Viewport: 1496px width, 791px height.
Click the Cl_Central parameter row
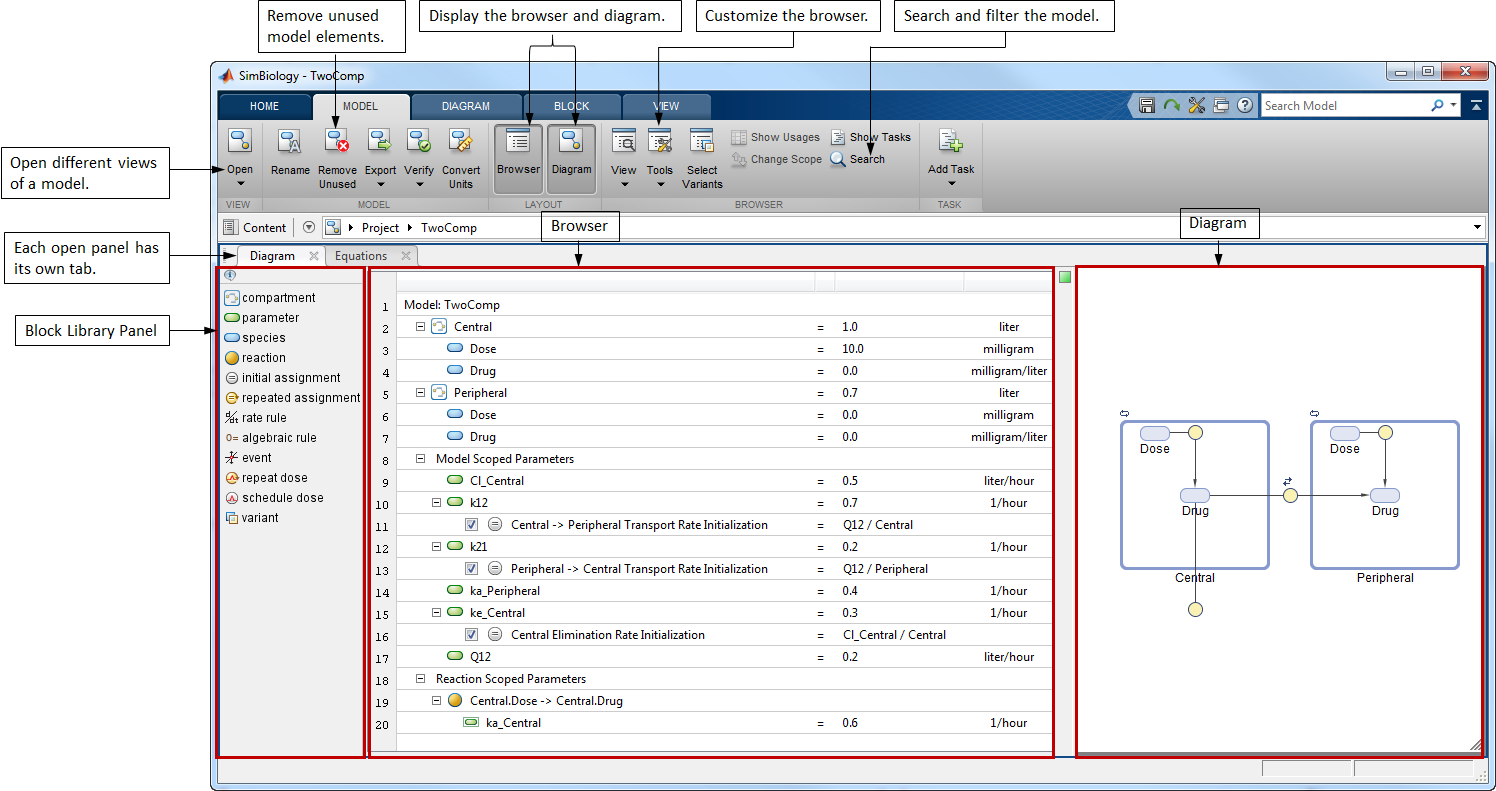[x=724, y=481]
